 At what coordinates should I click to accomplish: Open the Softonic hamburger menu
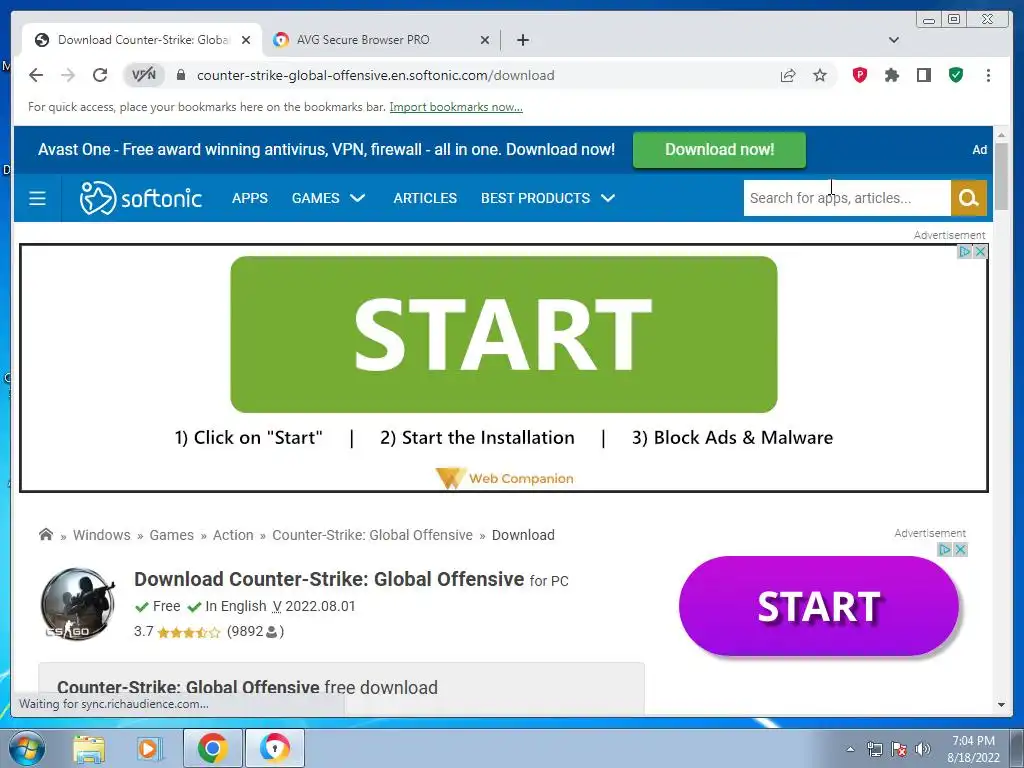point(37,198)
